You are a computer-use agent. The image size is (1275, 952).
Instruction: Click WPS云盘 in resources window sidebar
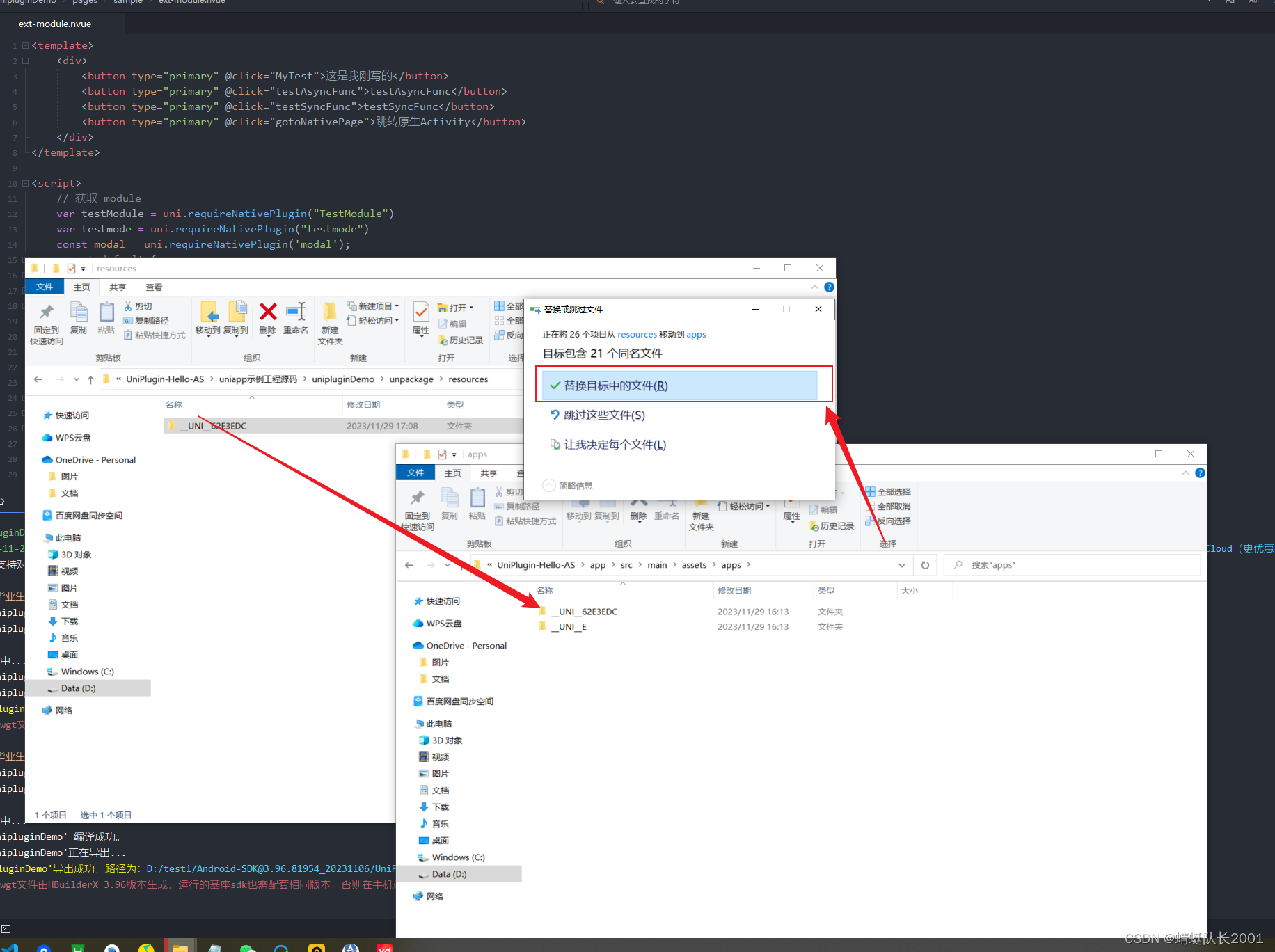click(x=73, y=438)
